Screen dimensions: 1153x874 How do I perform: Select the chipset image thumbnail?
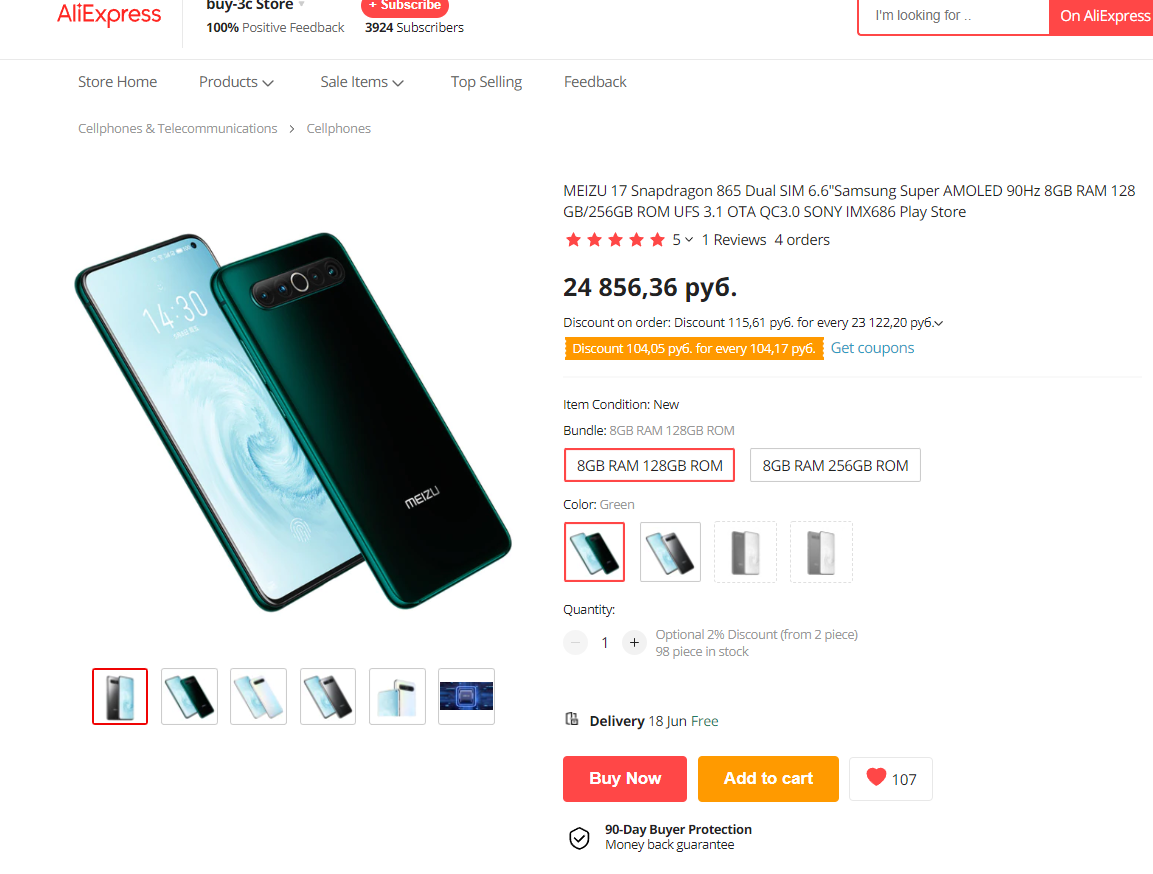pos(466,696)
